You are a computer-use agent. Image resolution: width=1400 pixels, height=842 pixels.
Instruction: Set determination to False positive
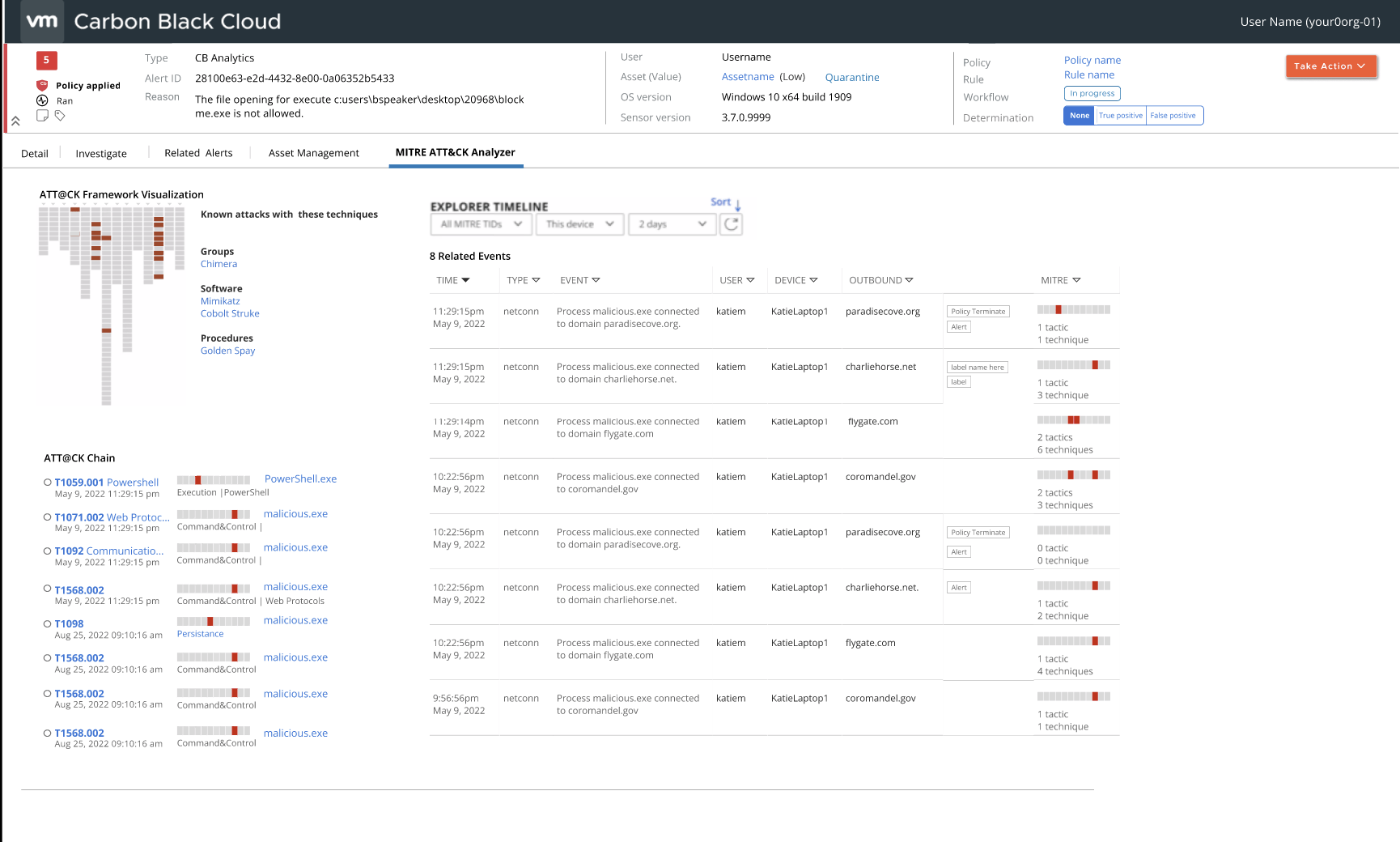pos(1173,116)
